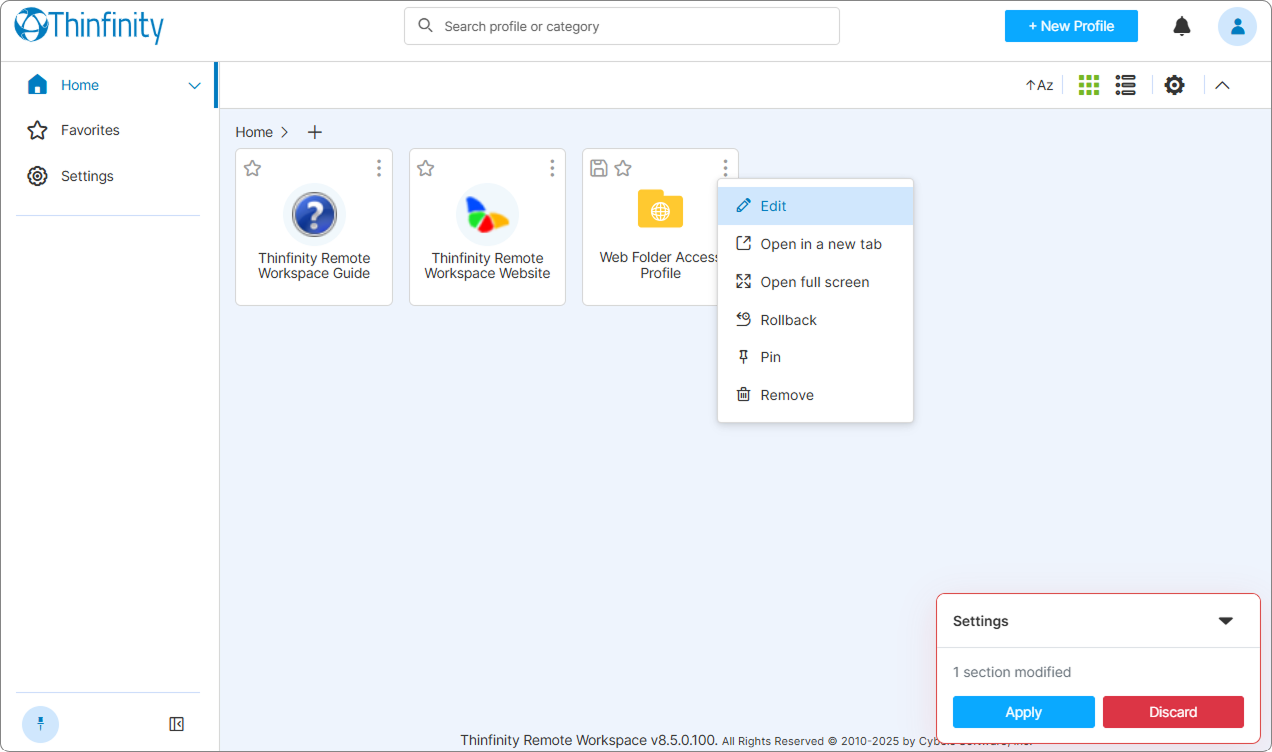Open the user account avatar

[1237, 26]
